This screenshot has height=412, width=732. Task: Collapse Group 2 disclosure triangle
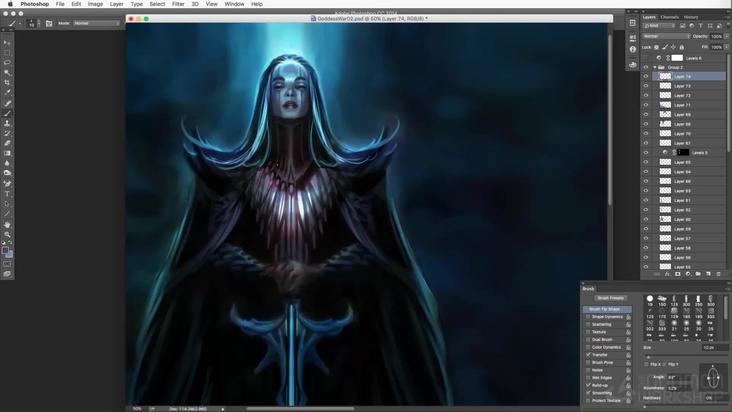[x=655, y=67]
